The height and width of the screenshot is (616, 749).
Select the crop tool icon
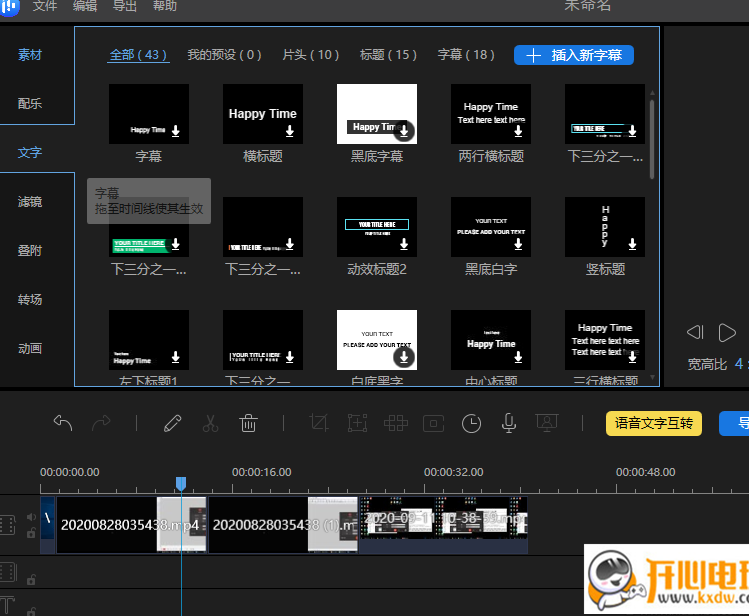pos(319,423)
